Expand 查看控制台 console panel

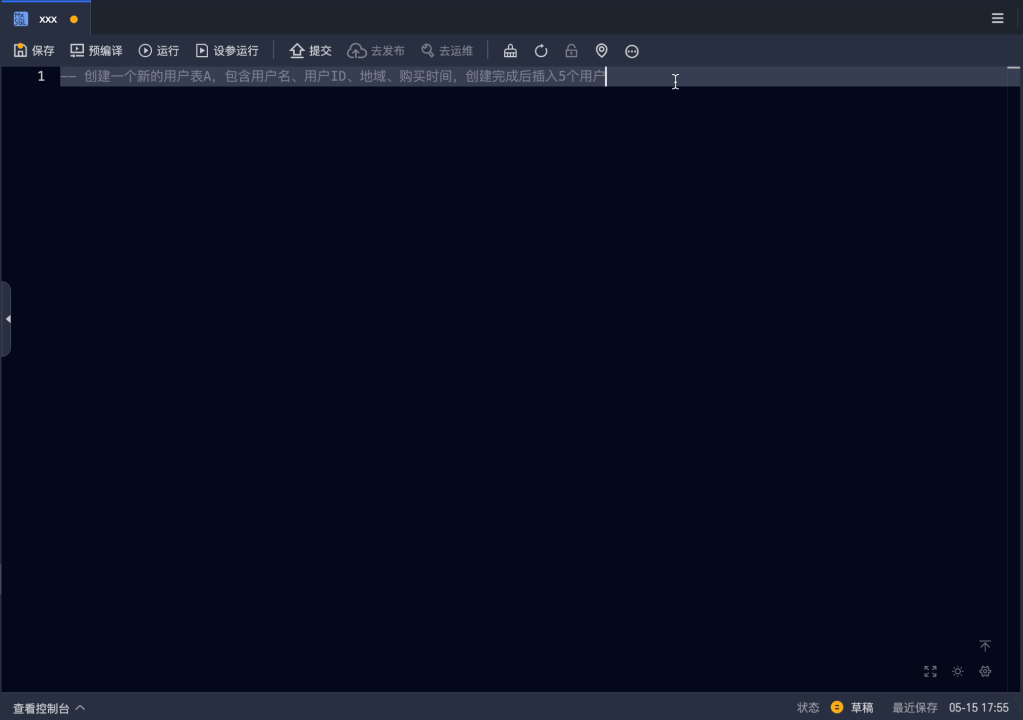tap(49, 708)
